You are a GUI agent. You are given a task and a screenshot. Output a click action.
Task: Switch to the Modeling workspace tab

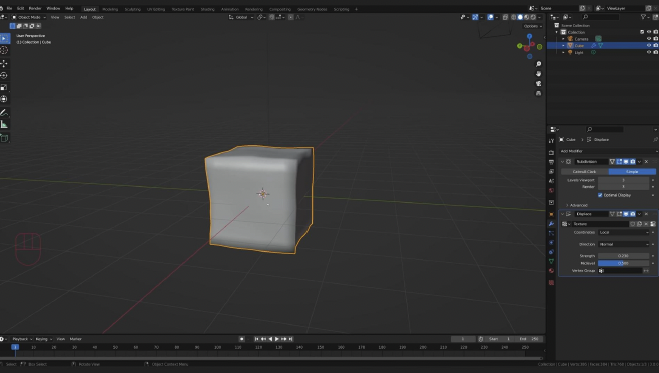point(110,9)
